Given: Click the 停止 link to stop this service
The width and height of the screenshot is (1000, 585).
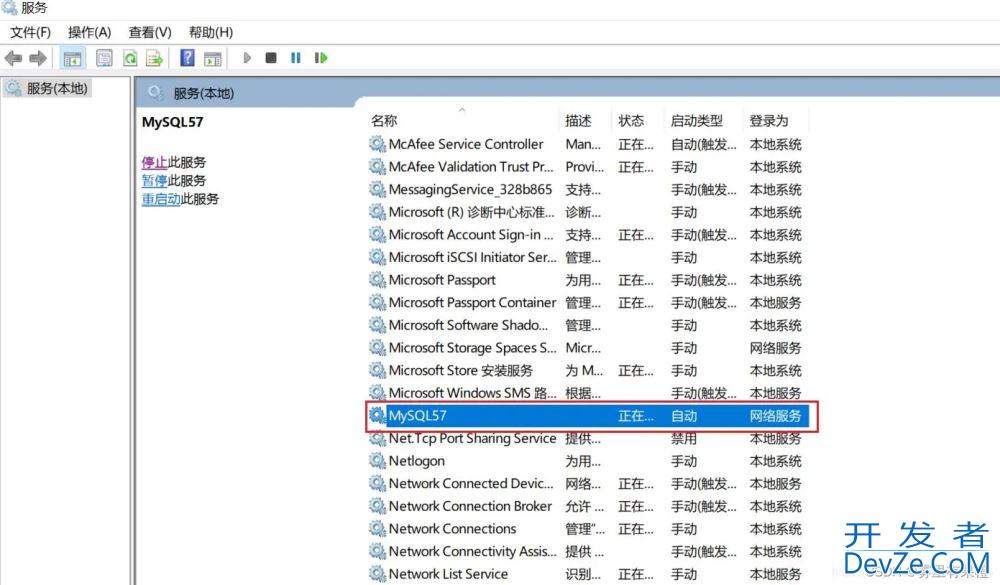Looking at the screenshot, I should [x=154, y=162].
